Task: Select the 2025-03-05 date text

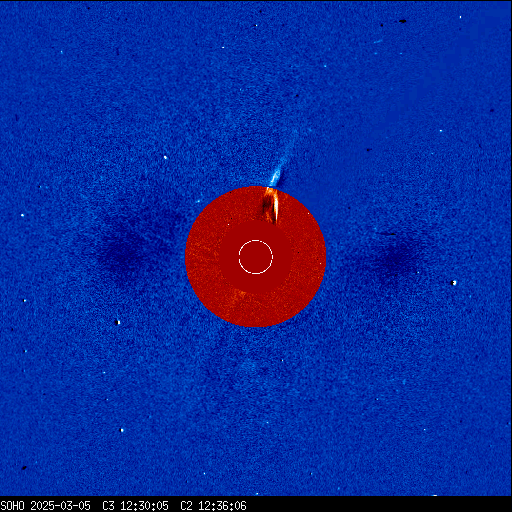Action: pyautogui.click(x=61, y=506)
